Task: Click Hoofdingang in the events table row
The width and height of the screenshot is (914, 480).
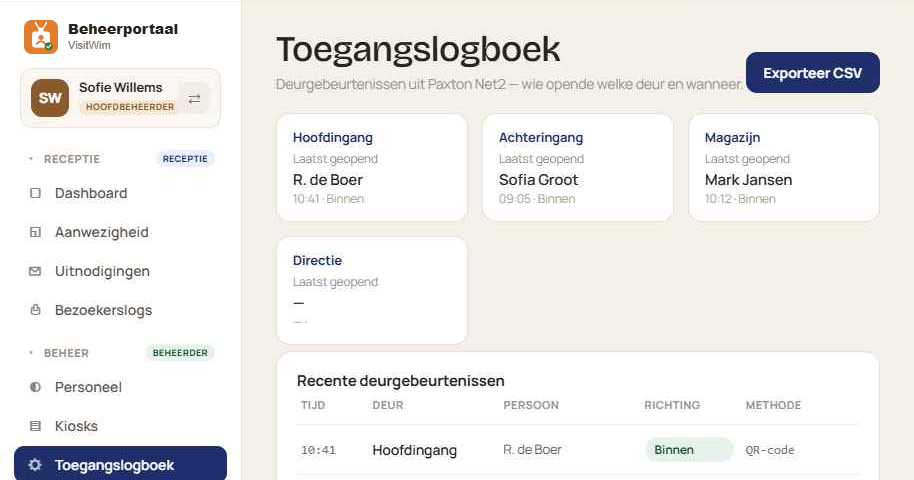Action: [414, 450]
